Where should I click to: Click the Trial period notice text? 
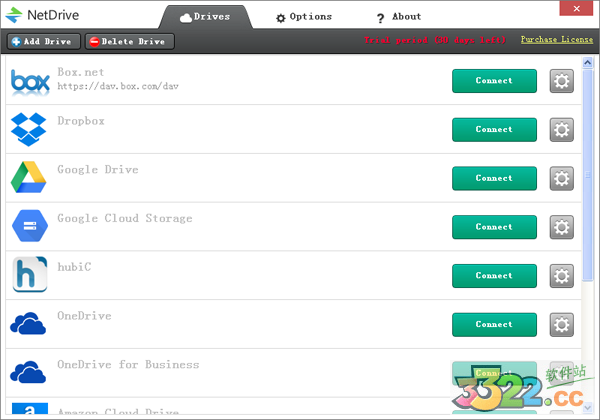pos(435,40)
